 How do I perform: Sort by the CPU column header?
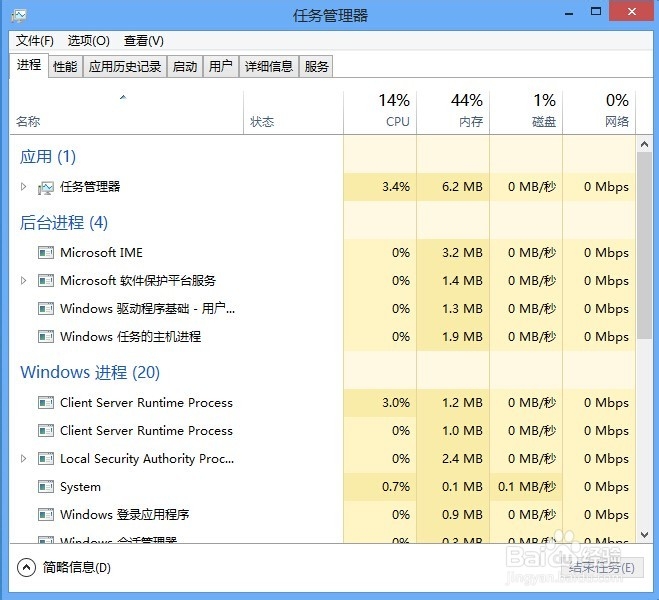(380, 113)
